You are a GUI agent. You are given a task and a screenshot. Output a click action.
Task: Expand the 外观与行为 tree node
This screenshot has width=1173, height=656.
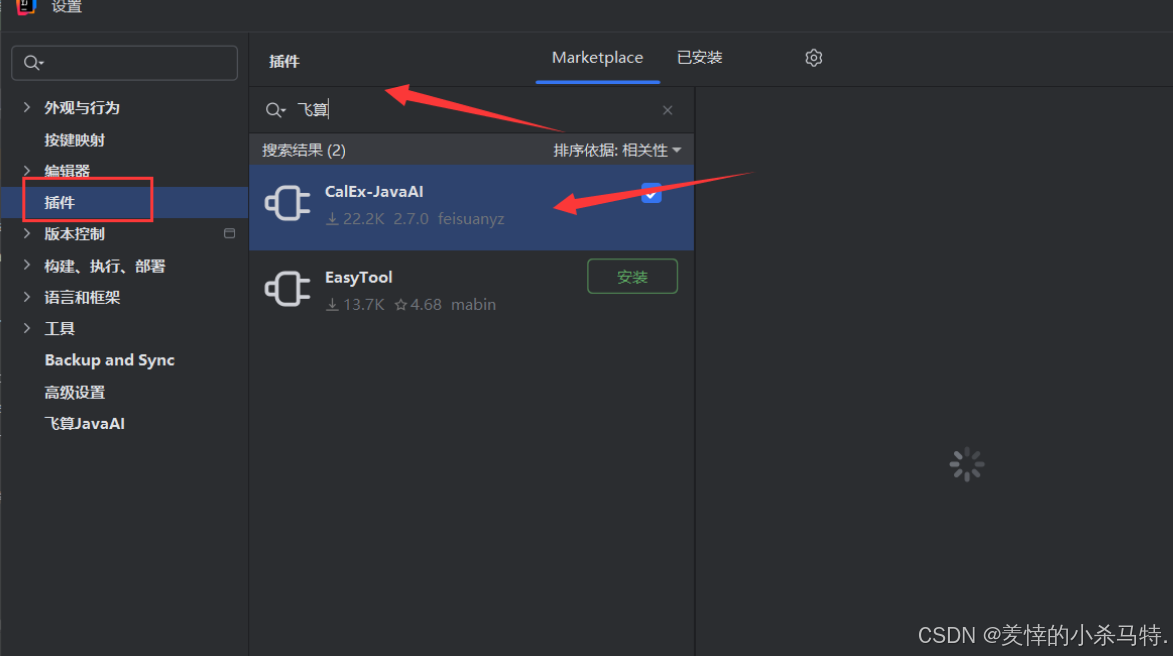(x=27, y=107)
